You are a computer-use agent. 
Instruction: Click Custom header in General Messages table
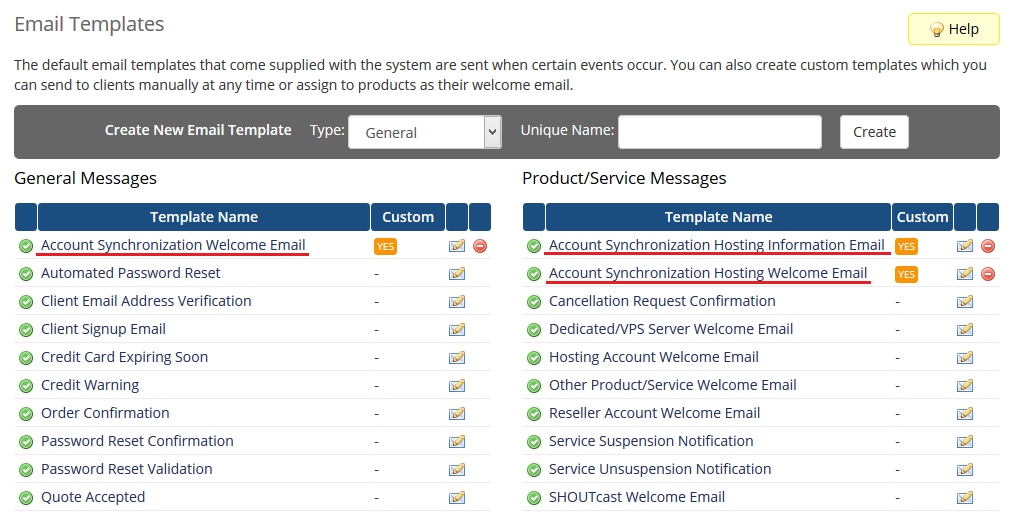point(408,217)
